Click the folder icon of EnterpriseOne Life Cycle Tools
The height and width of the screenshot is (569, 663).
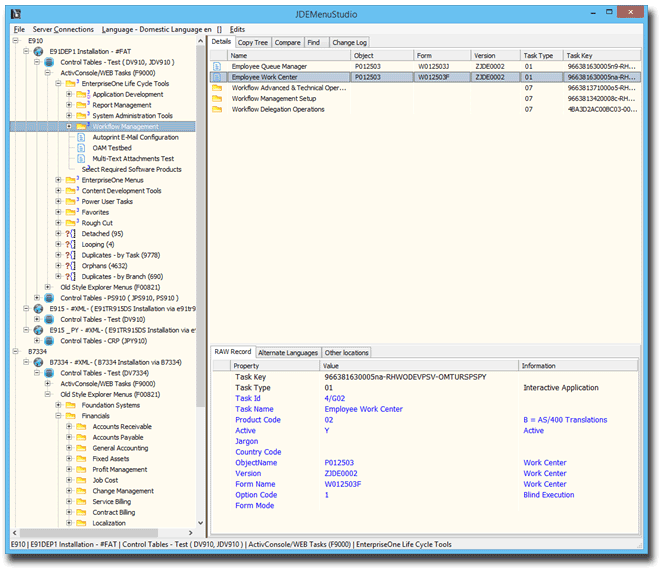(71, 83)
